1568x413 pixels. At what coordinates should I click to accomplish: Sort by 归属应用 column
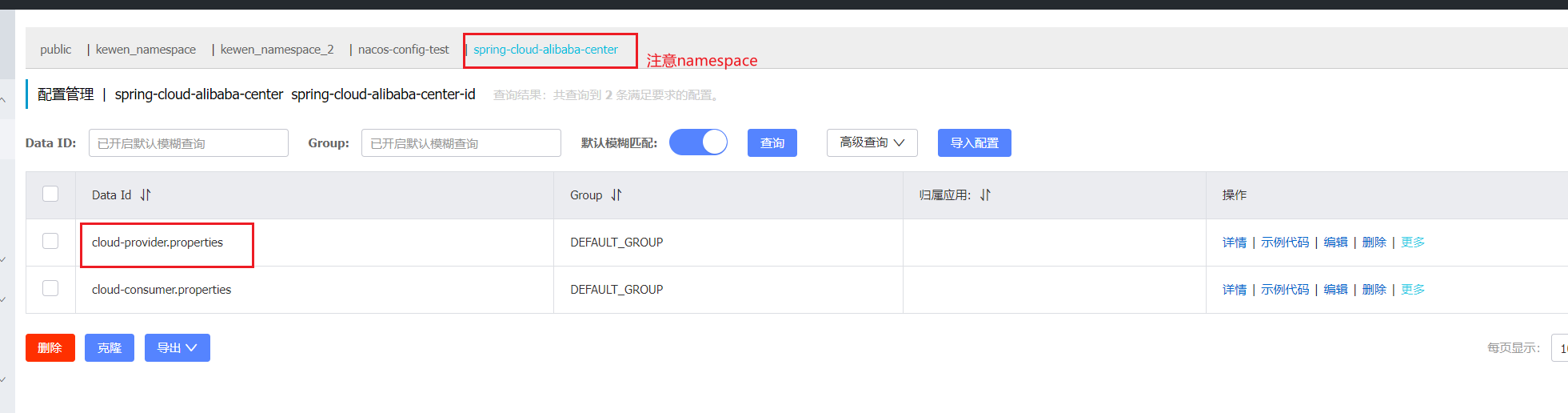pyautogui.click(x=985, y=194)
